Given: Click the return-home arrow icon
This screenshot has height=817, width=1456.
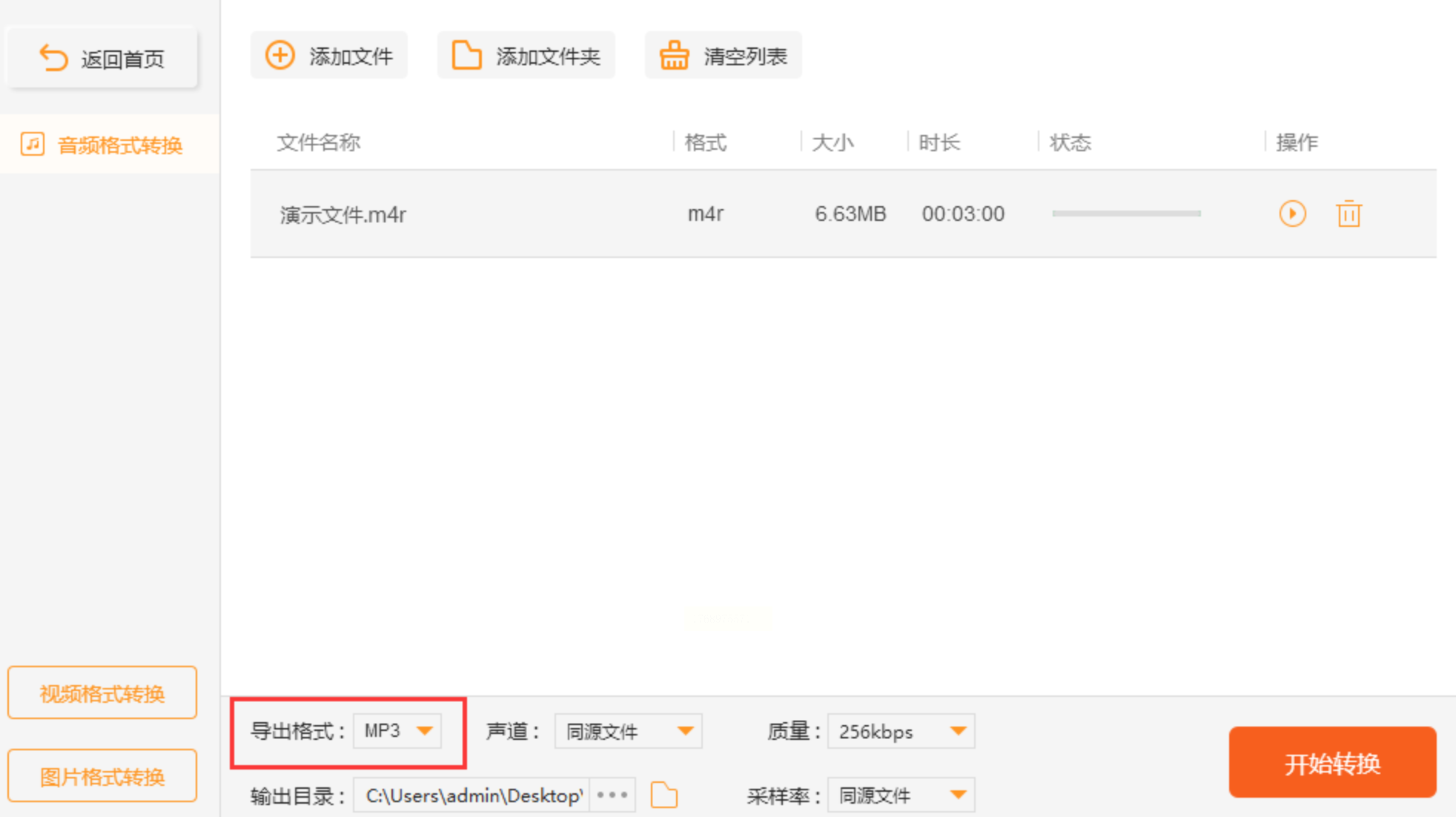Looking at the screenshot, I should (53, 58).
